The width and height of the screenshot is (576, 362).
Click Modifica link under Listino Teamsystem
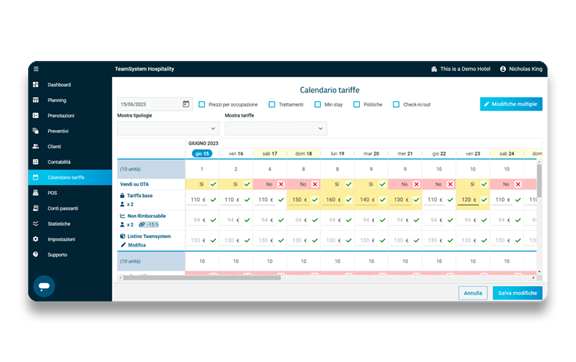pos(137,245)
